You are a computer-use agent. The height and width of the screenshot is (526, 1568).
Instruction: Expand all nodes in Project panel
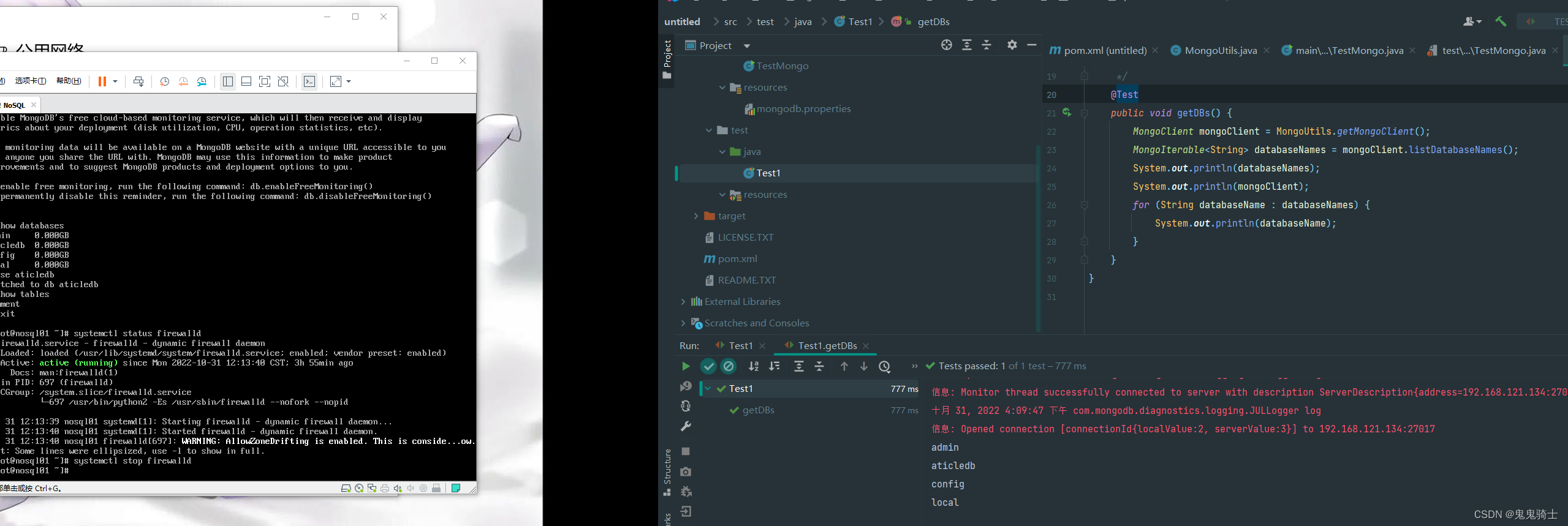967,45
